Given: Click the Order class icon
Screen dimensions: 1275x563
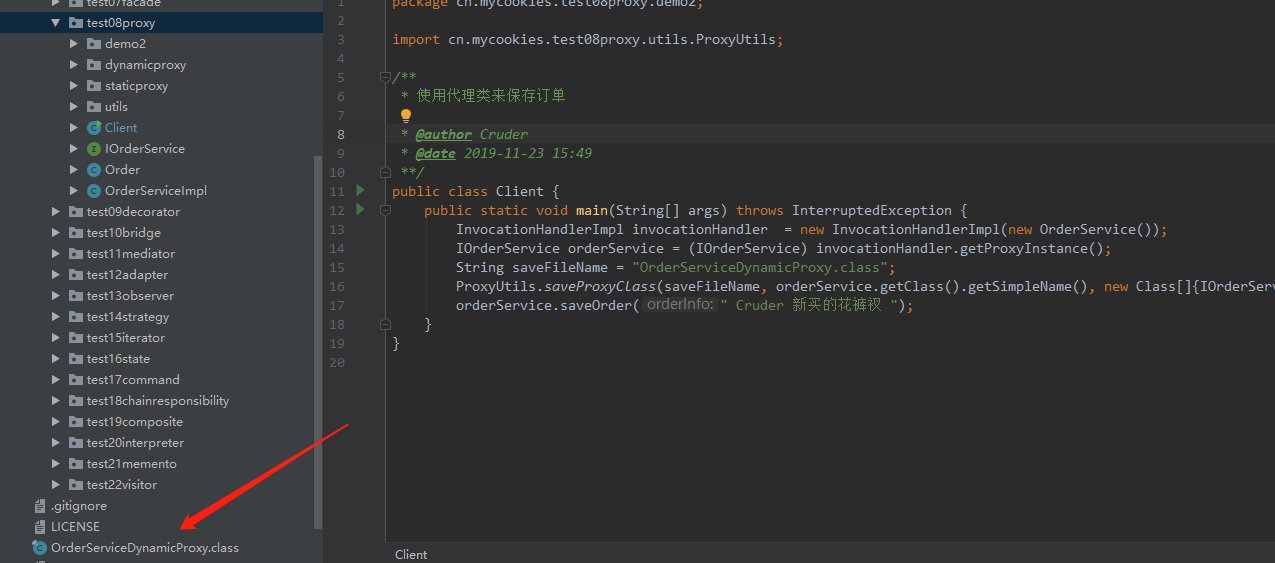Looking at the screenshot, I should pos(94,170).
